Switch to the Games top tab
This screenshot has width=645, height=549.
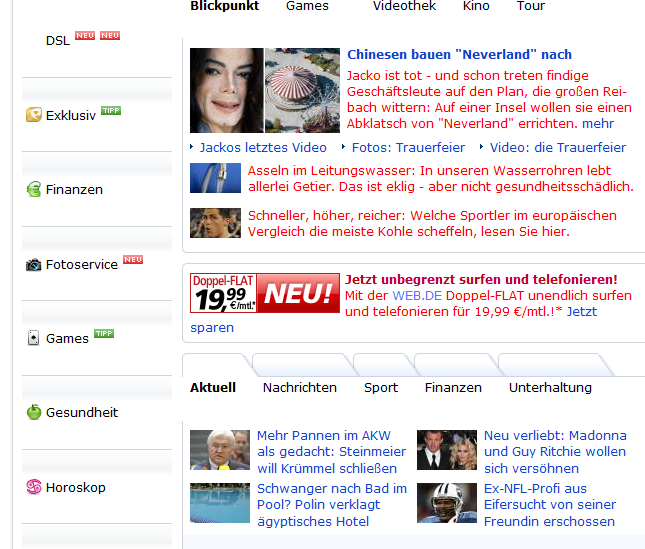[x=307, y=6]
